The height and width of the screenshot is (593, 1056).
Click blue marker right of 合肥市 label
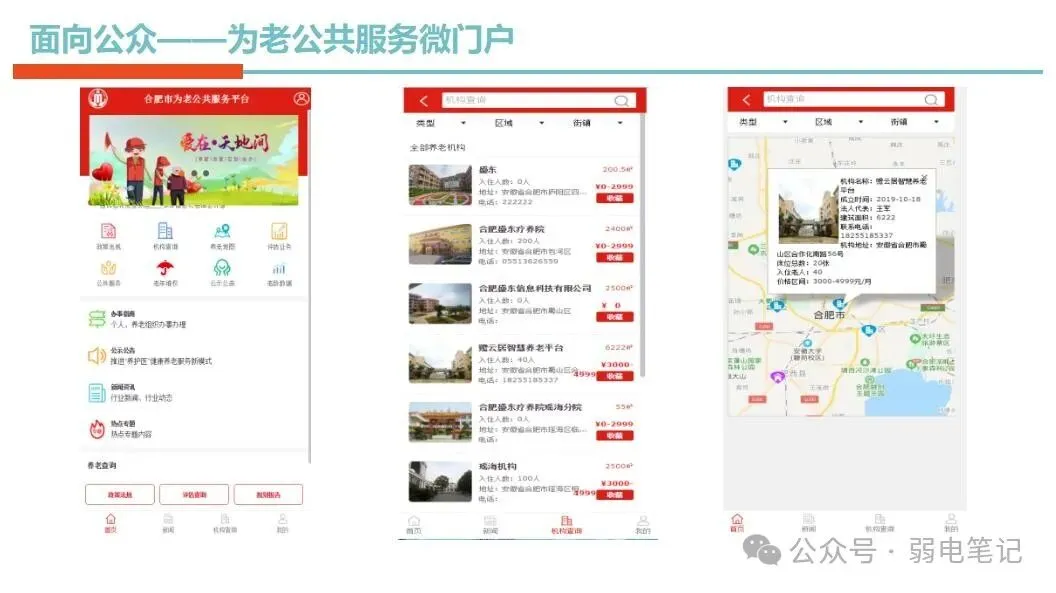869,330
